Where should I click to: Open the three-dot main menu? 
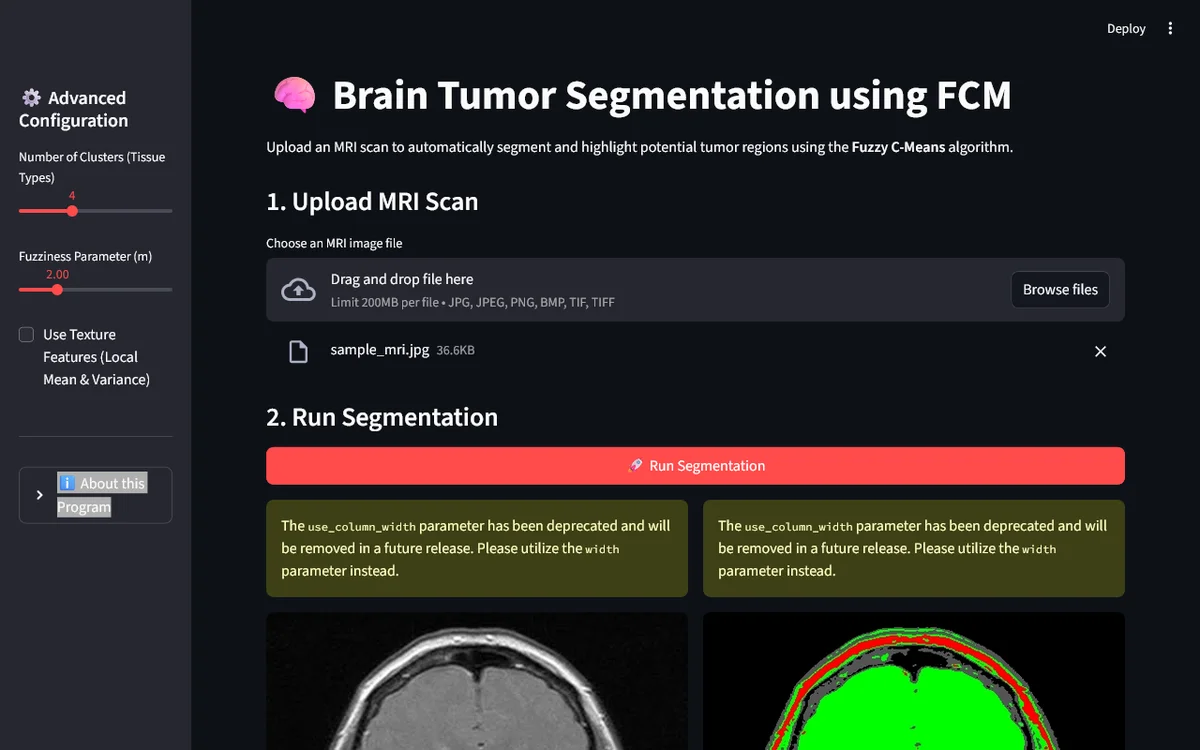[x=1170, y=29]
